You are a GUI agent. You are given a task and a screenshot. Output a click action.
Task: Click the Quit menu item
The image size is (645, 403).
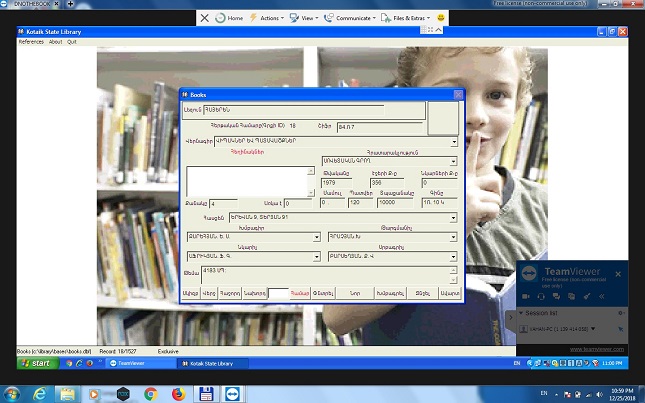(73, 42)
